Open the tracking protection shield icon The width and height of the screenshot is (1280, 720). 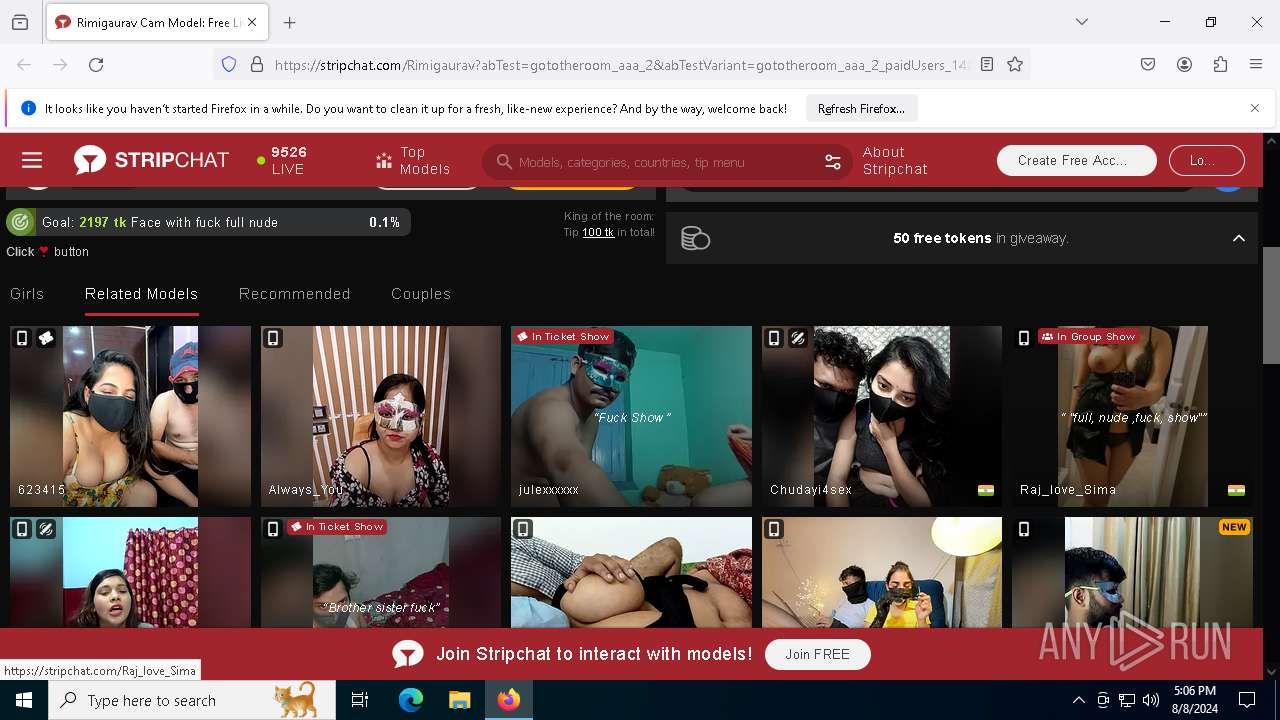click(229, 64)
